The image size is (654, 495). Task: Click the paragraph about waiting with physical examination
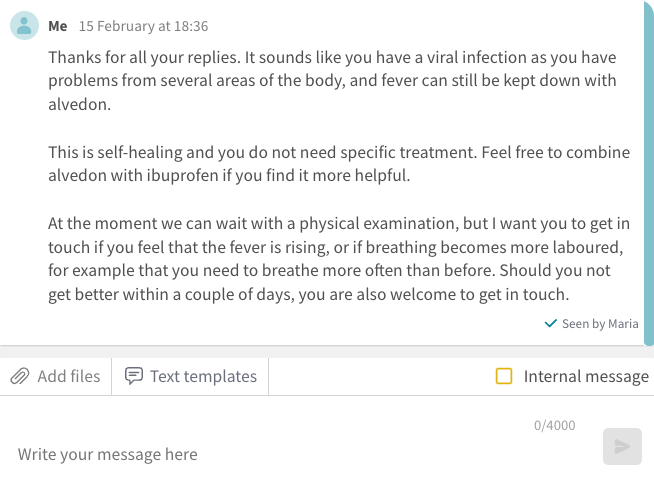tap(339, 259)
